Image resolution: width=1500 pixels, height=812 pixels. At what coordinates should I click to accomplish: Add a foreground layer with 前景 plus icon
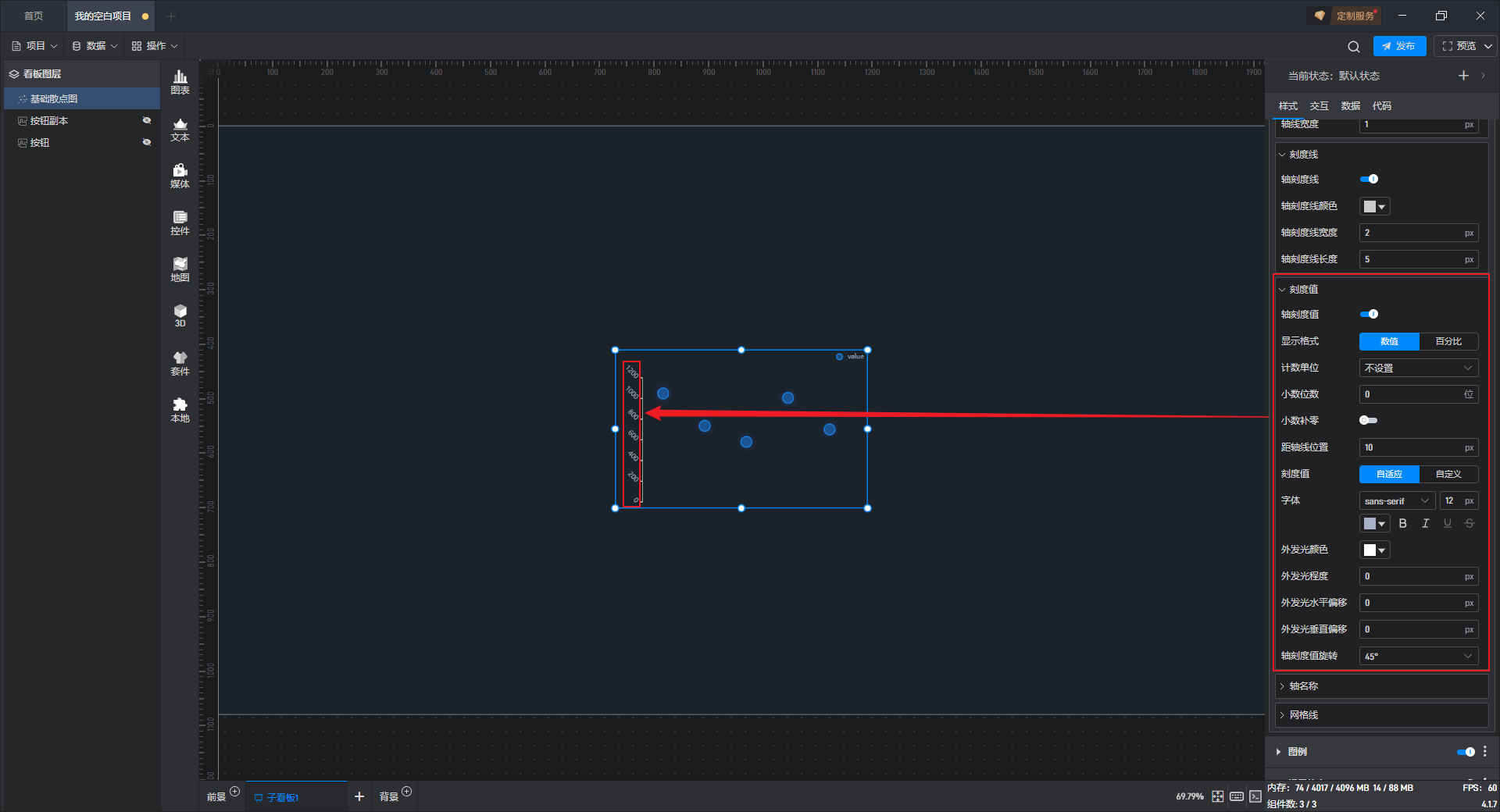[x=234, y=792]
